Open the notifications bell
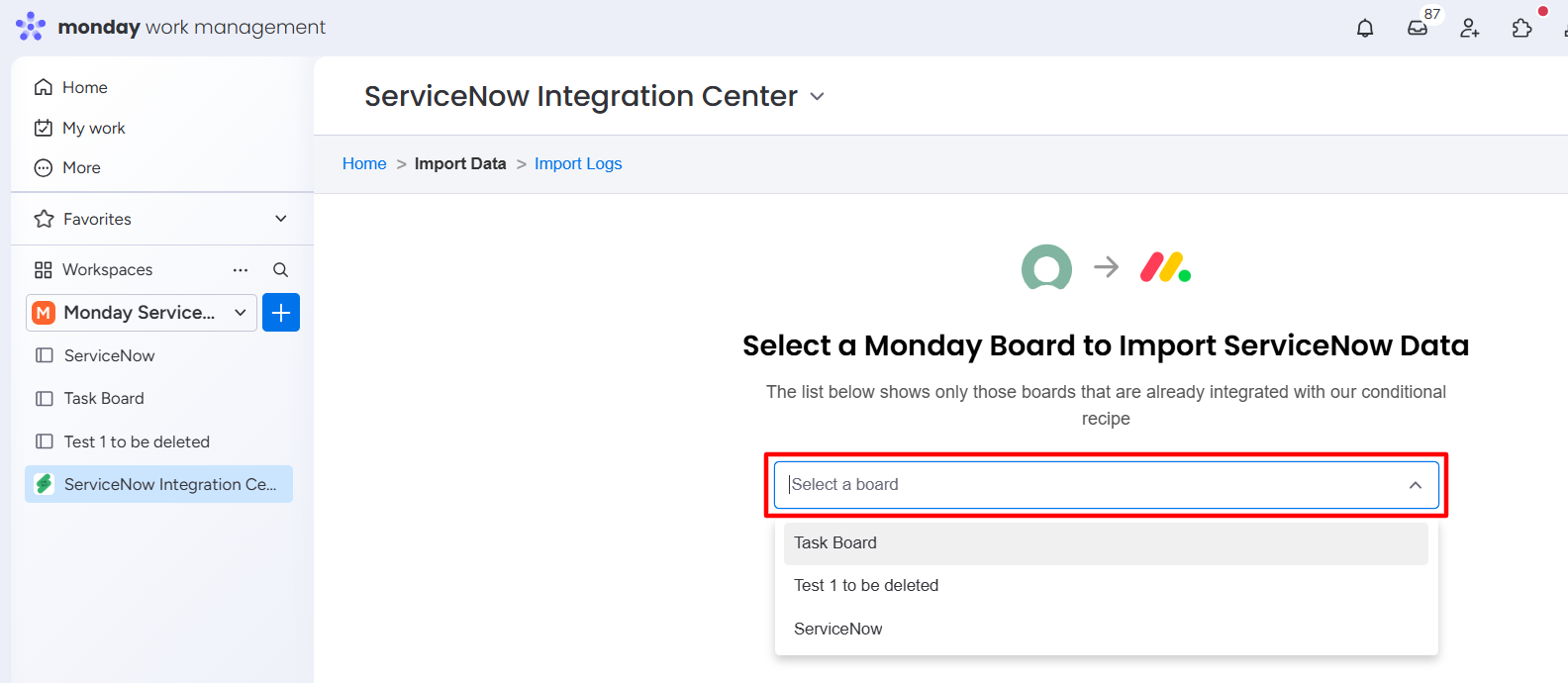Screen dimensions: 1568x683 point(1365,28)
